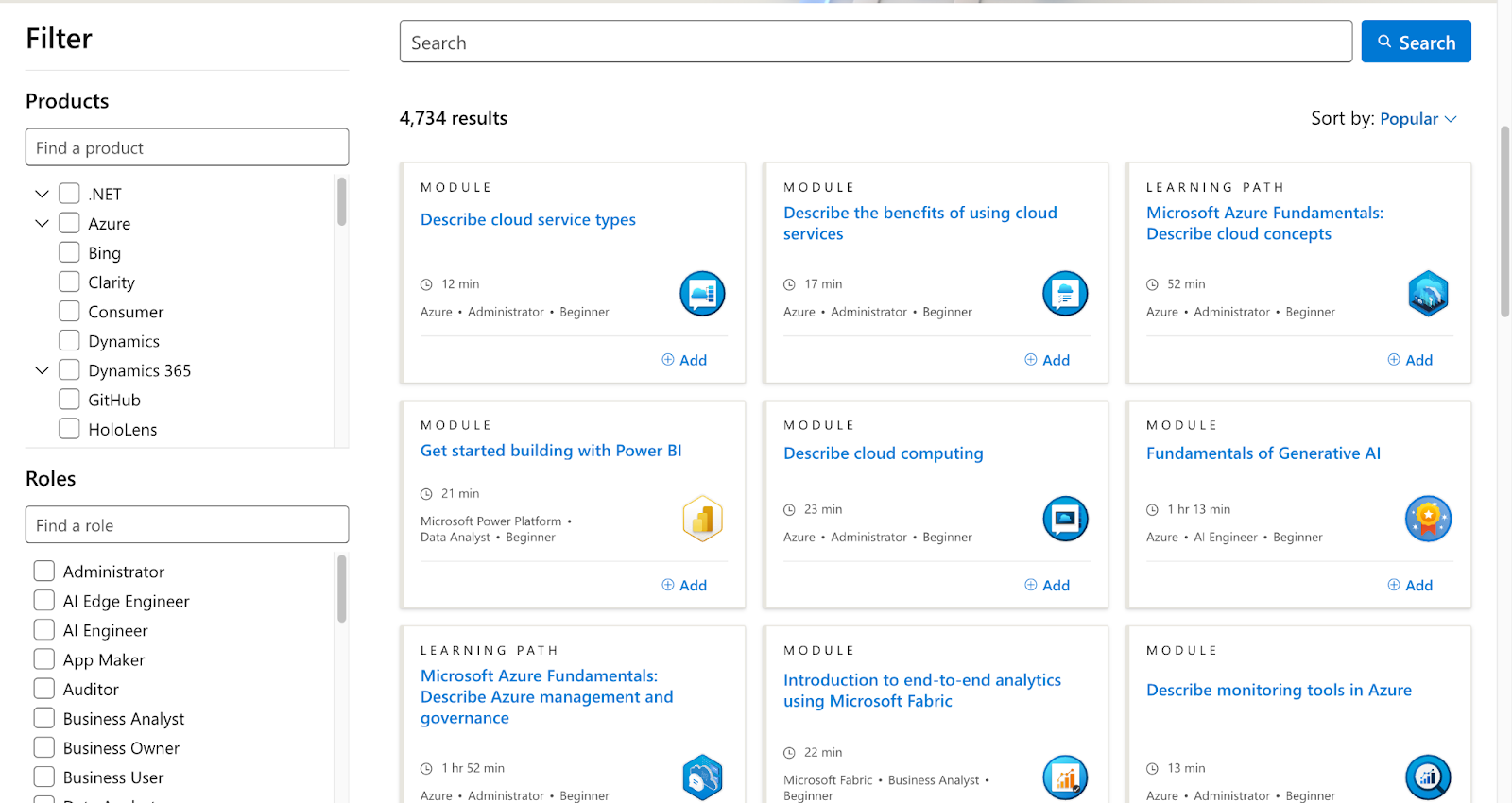
Task: Check the Clarity product filter
Action: pos(69,282)
